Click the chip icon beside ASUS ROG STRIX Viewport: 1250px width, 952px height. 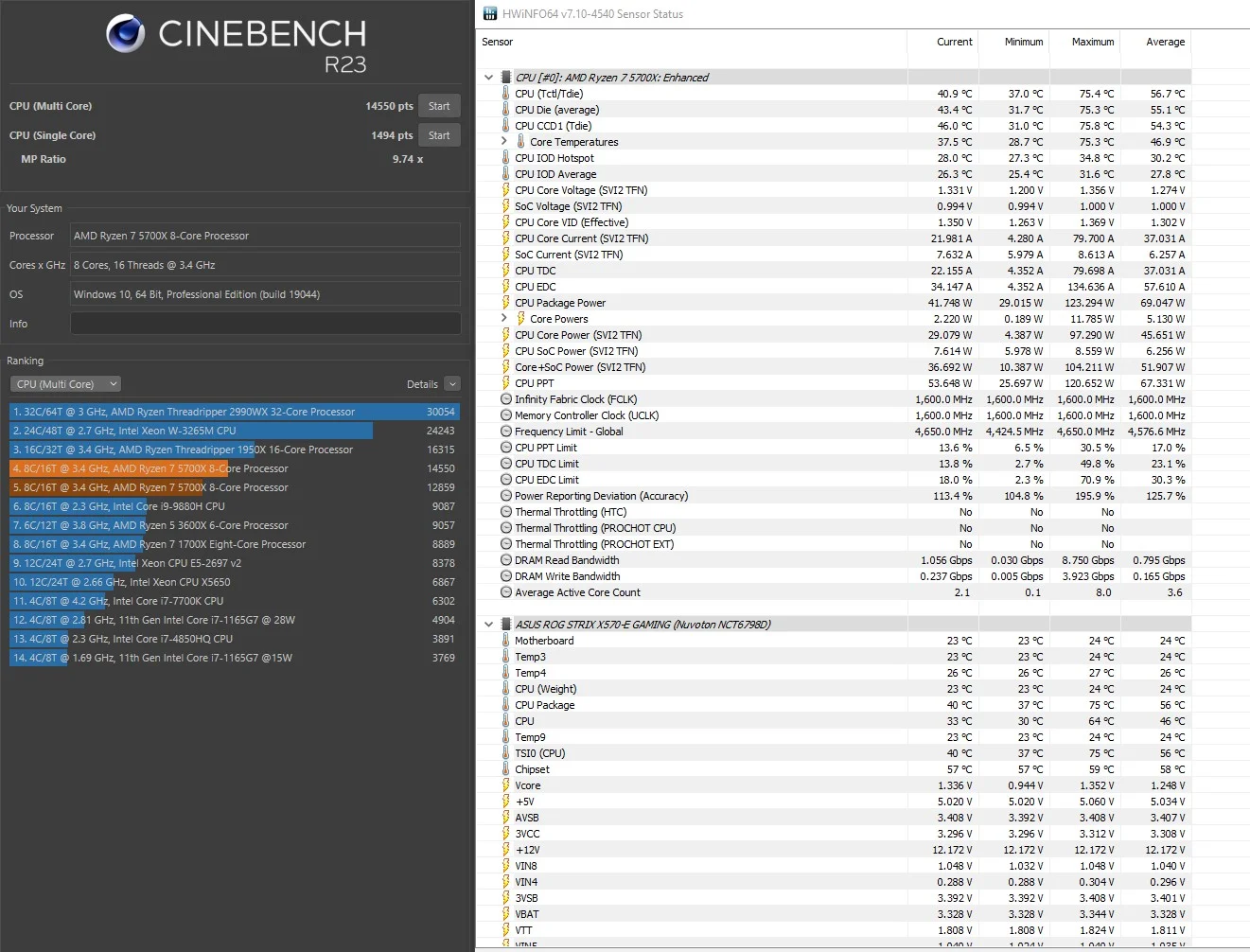506,625
